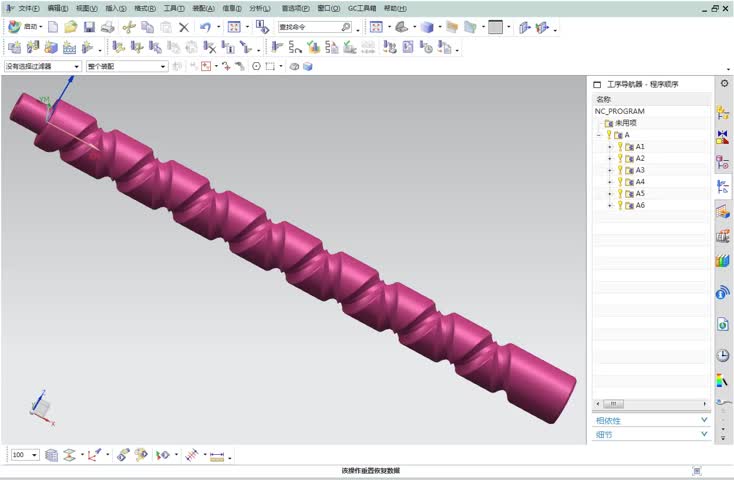Image resolution: width=734 pixels, height=480 pixels.
Task: Open the 文件(F) menu
Action: tap(27, 8)
